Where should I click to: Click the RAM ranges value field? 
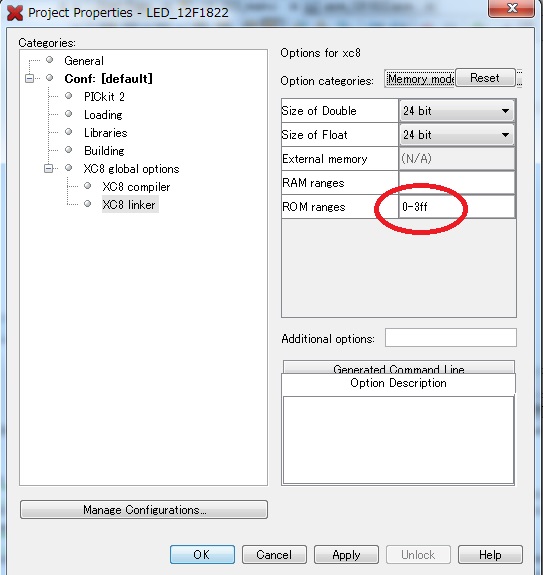457,183
